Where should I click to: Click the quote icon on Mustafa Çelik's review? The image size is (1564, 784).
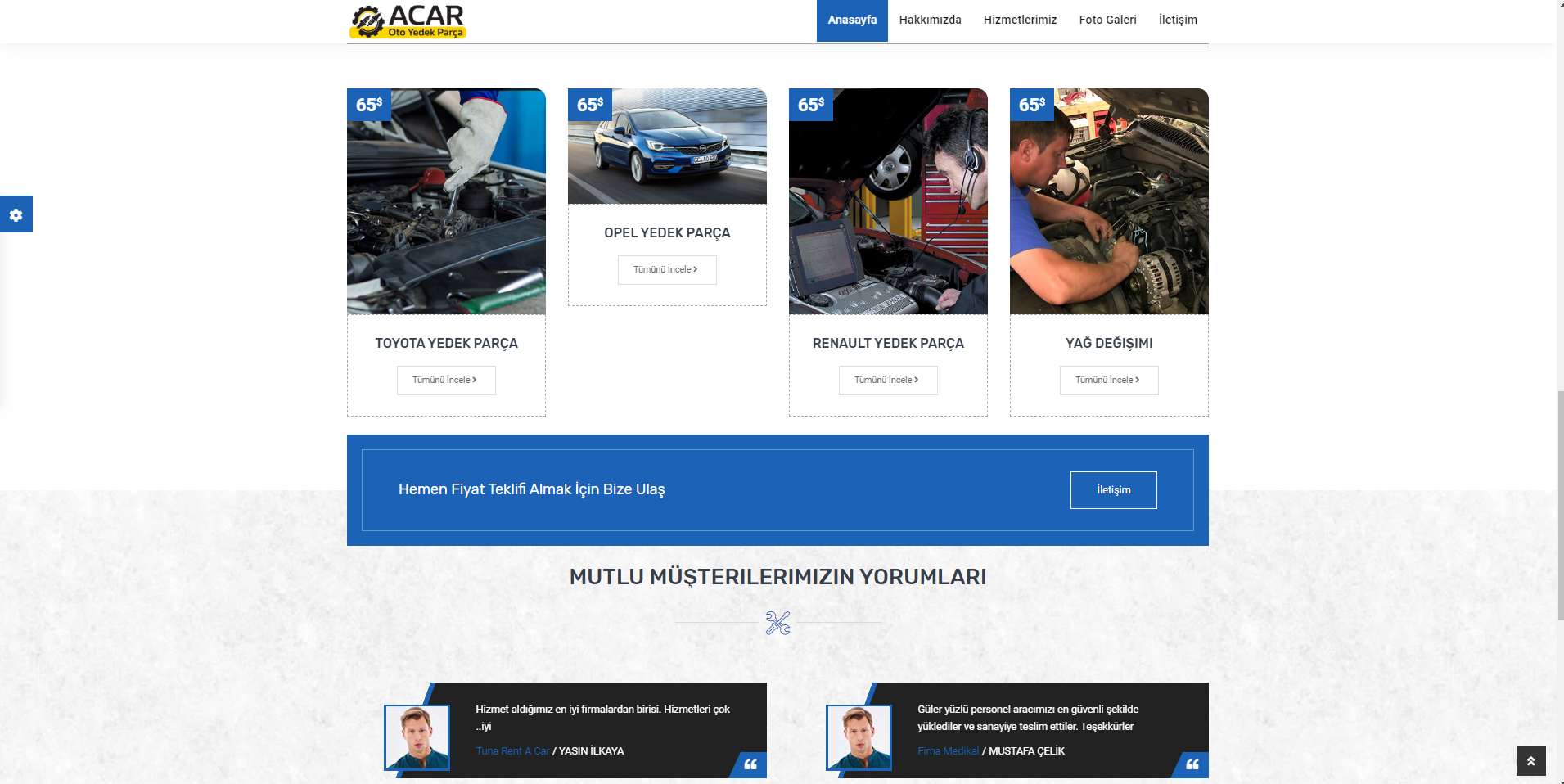coord(1192,764)
